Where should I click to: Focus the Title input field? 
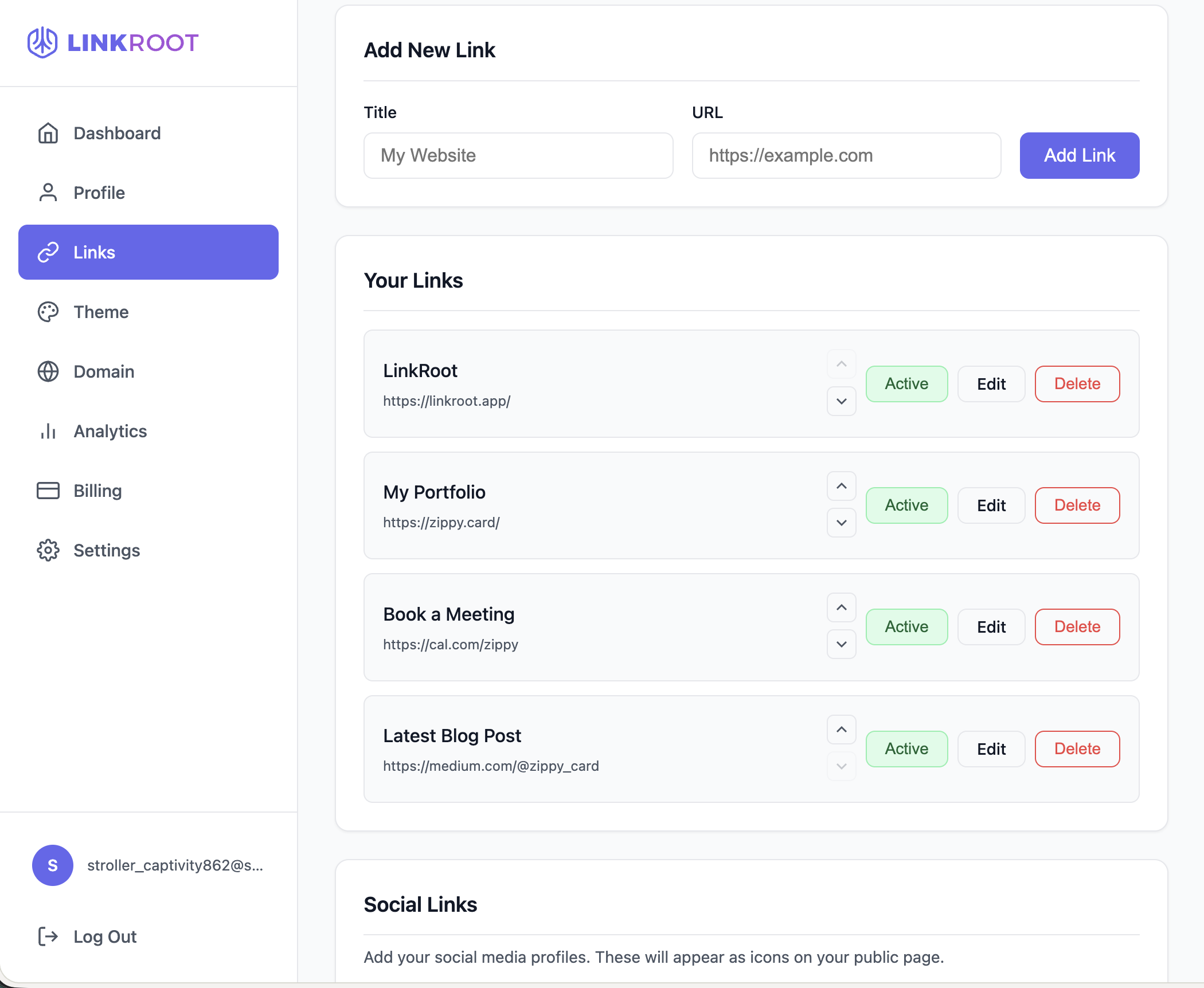point(518,155)
